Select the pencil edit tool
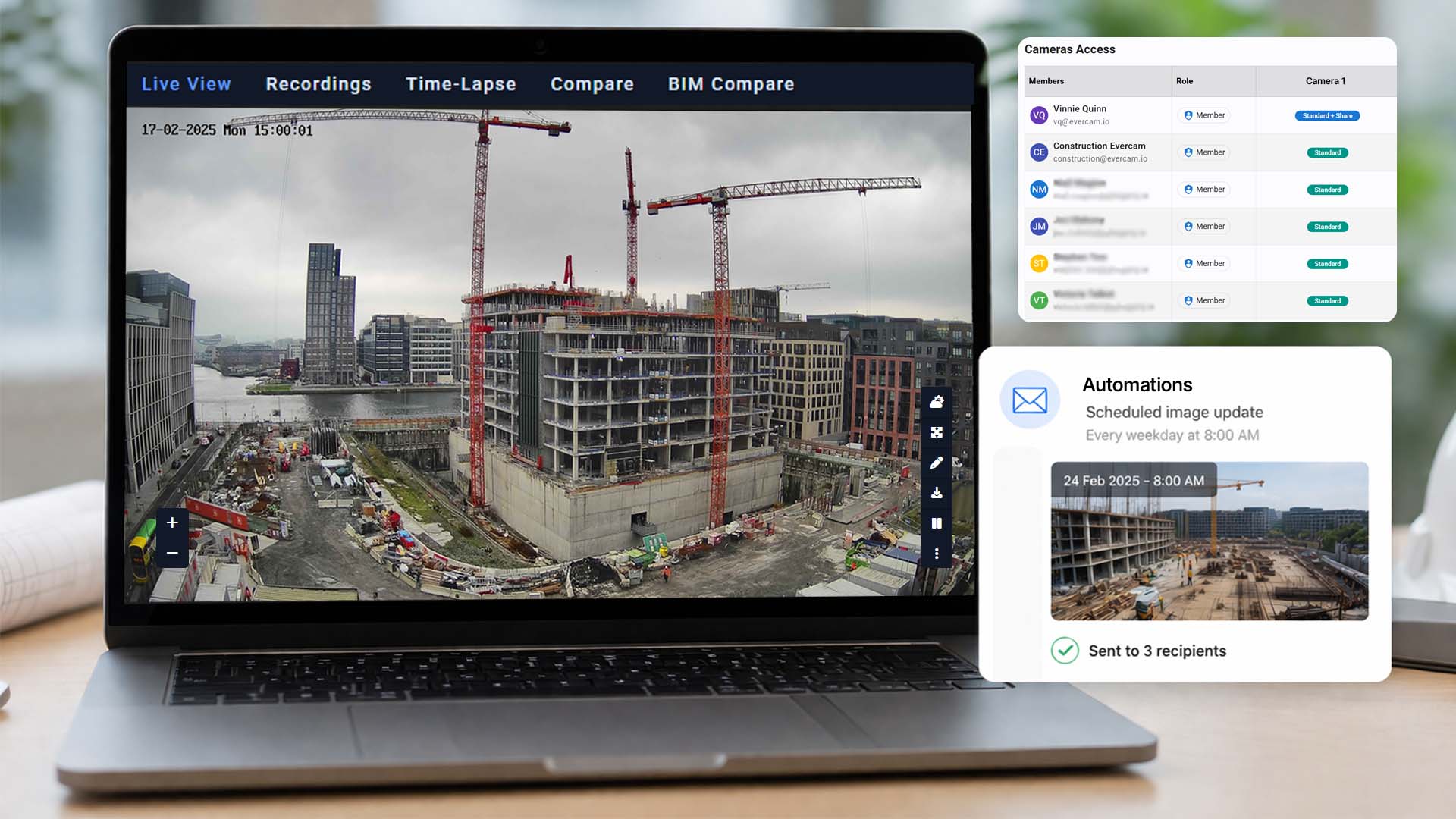Viewport: 1456px width, 819px height. 937,463
